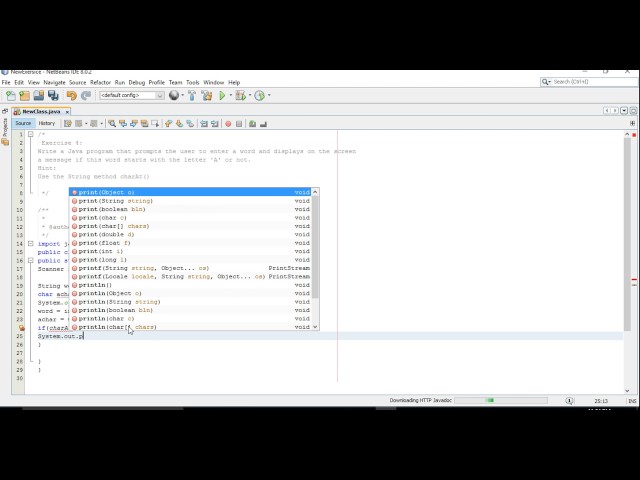Click the Downloading HTTP Javadoc progress bar
The image size is (640, 480).
pyautogui.click(x=500, y=400)
